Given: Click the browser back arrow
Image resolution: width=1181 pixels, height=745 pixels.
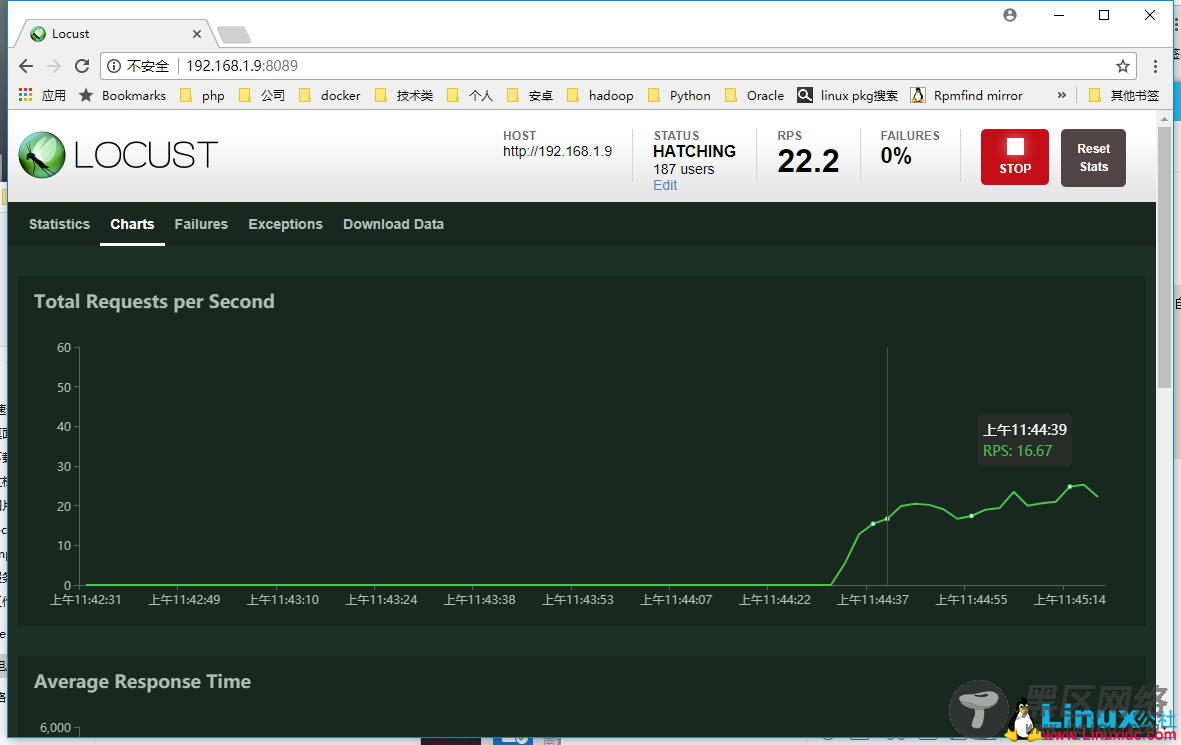Looking at the screenshot, I should point(26,66).
